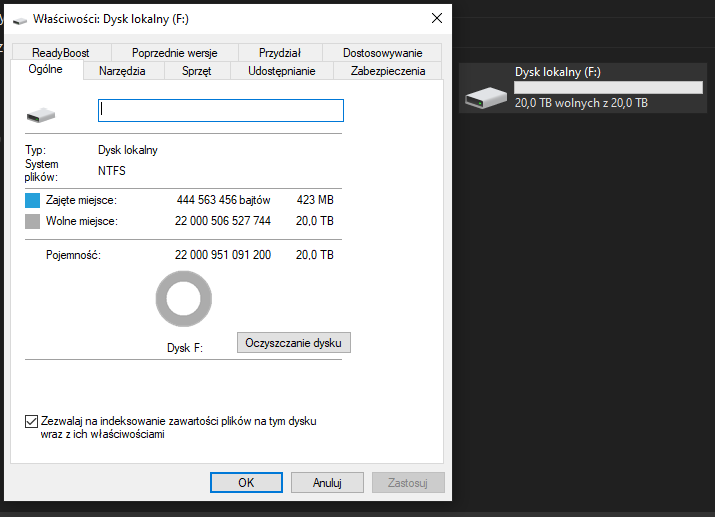Select the Przydział tab
The height and width of the screenshot is (517, 715).
pyautogui.click(x=281, y=53)
